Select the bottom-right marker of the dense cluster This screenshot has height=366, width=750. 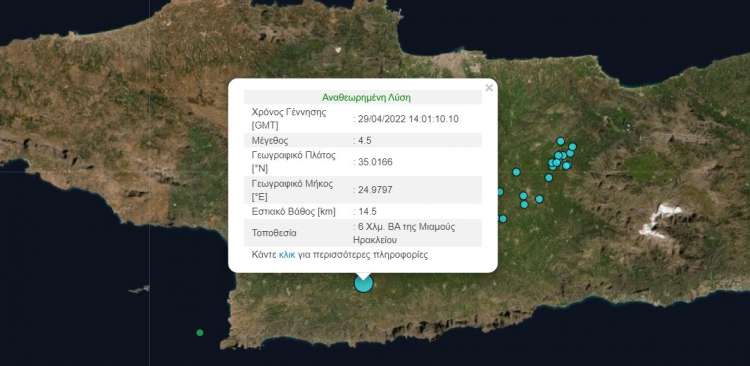pos(567,166)
